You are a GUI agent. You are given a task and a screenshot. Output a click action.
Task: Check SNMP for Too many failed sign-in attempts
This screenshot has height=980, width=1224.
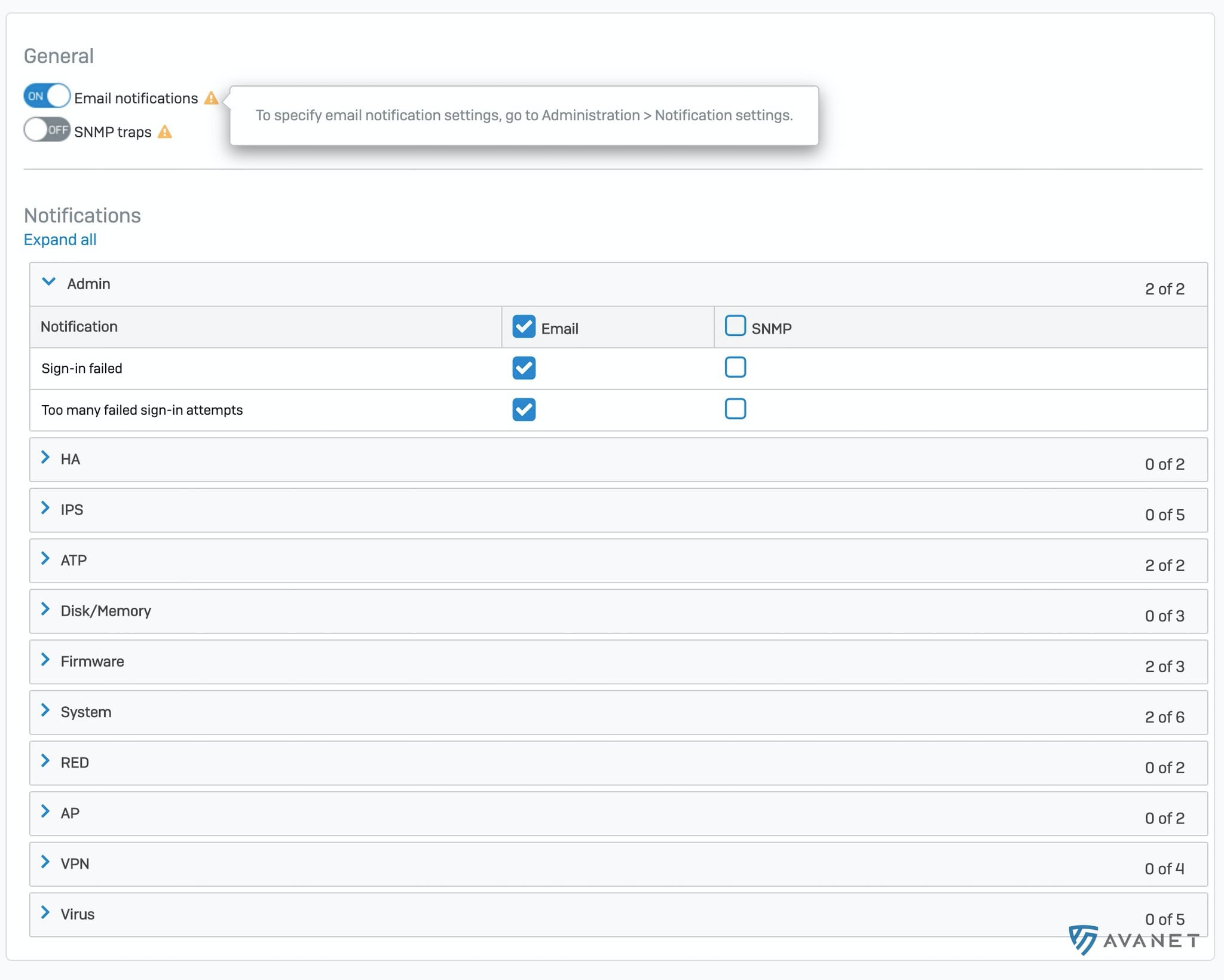click(735, 409)
